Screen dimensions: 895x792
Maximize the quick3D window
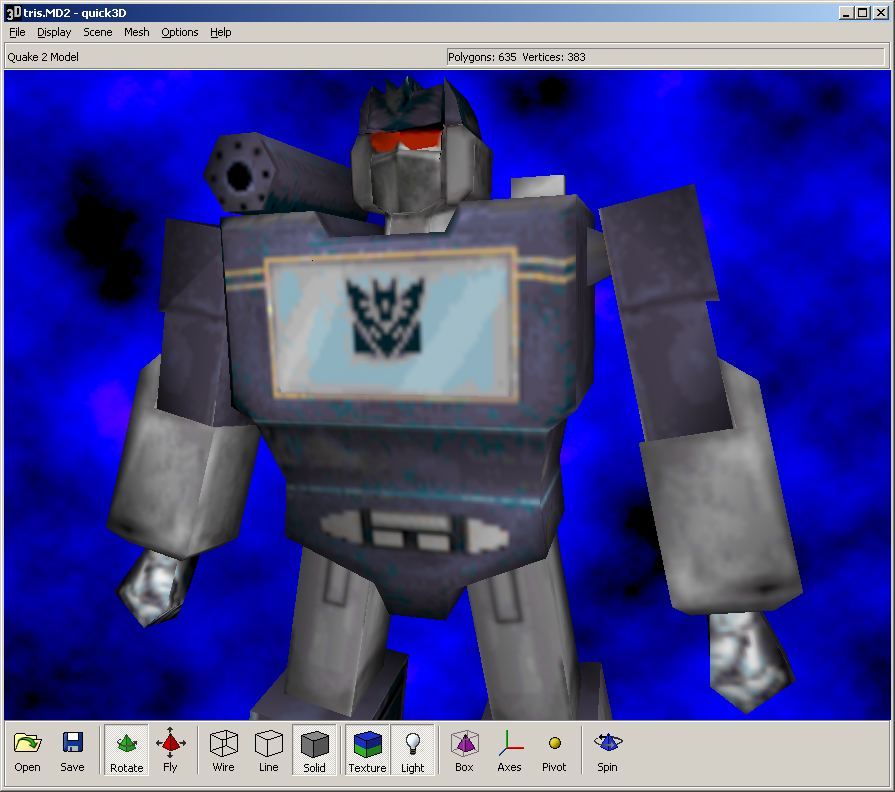pos(863,13)
